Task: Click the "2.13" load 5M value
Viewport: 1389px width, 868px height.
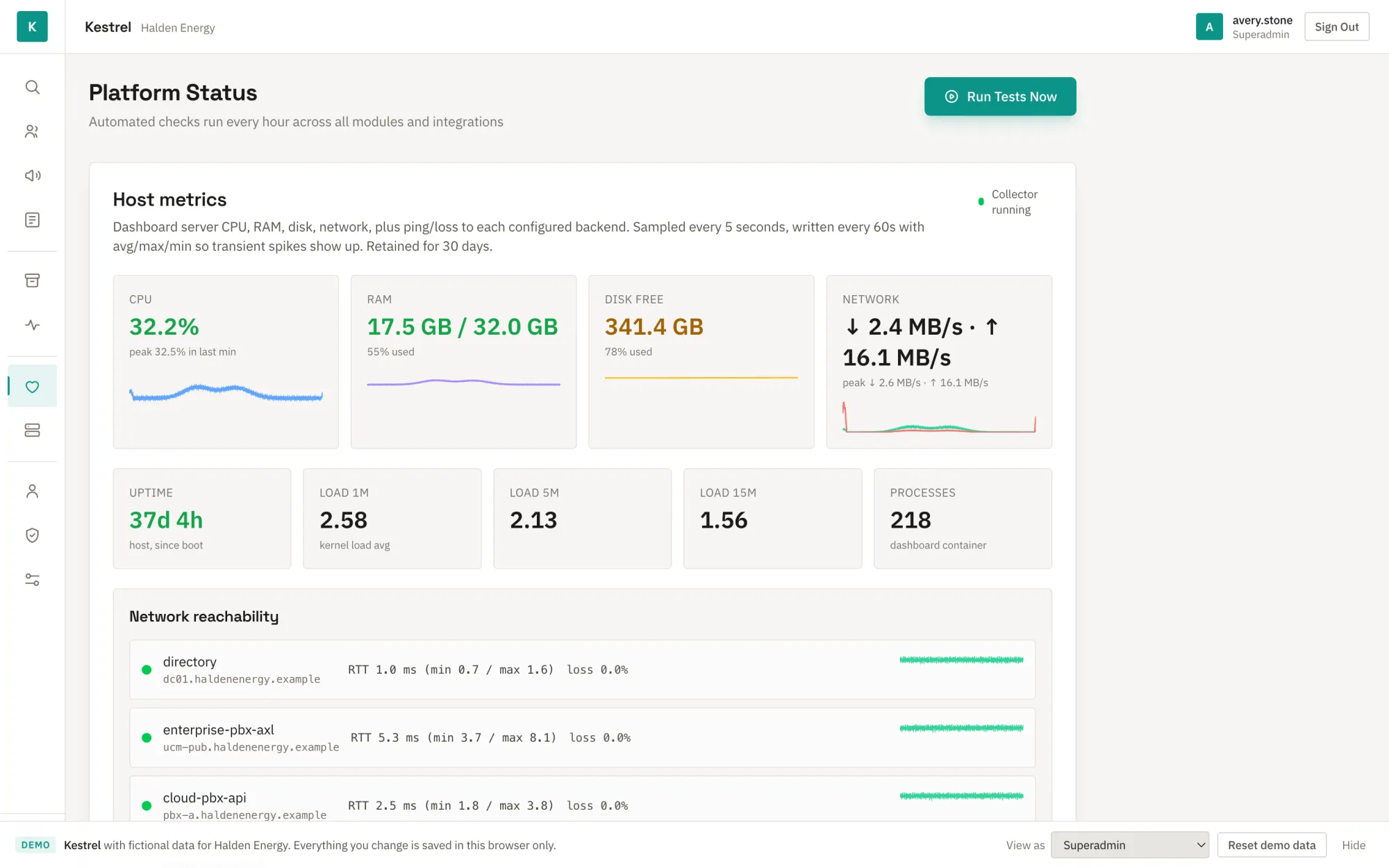Action: tap(533, 520)
